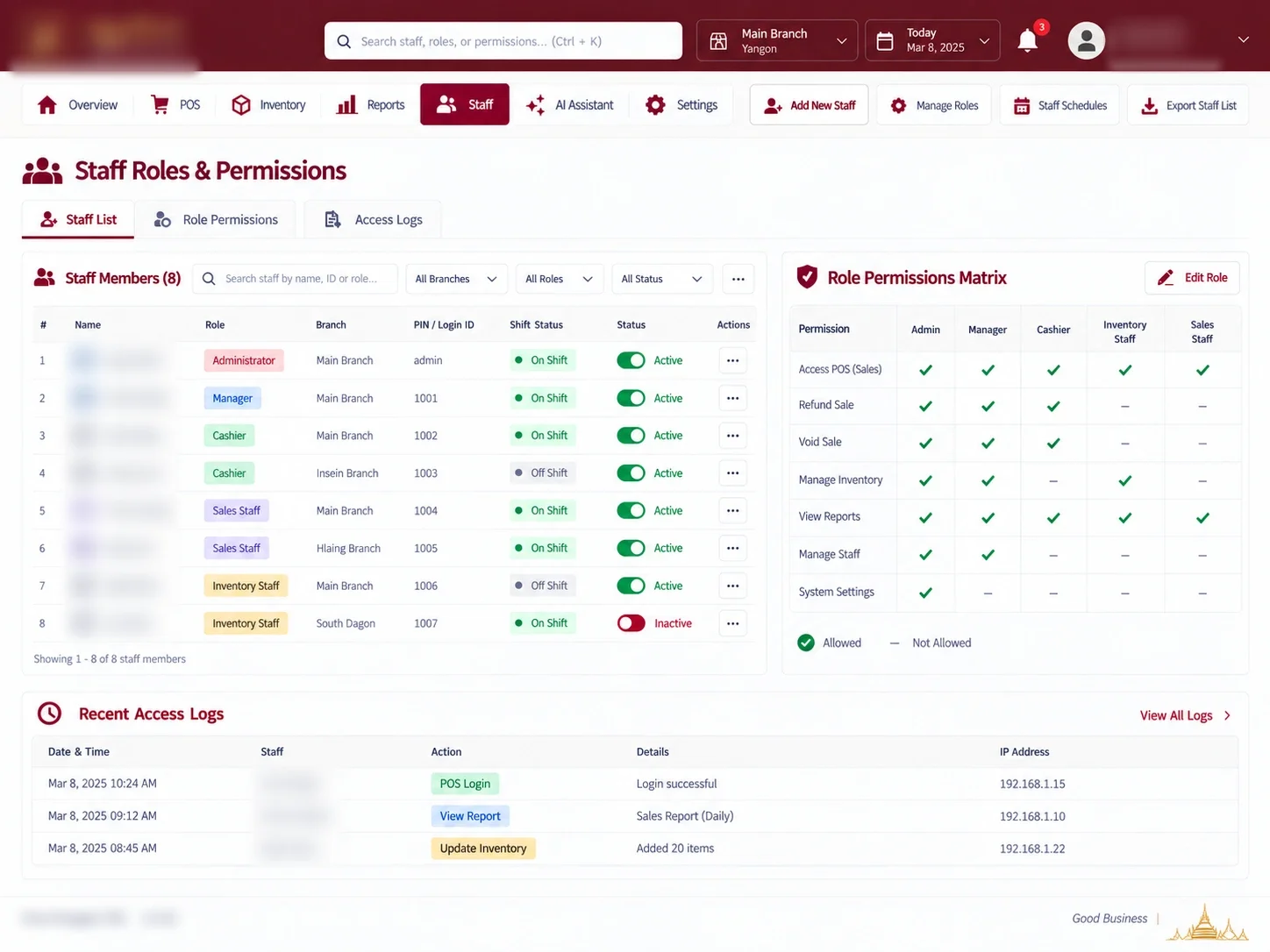Open the user profile avatar
The width and height of the screenshot is (1270, 952).
point(1086,40)
